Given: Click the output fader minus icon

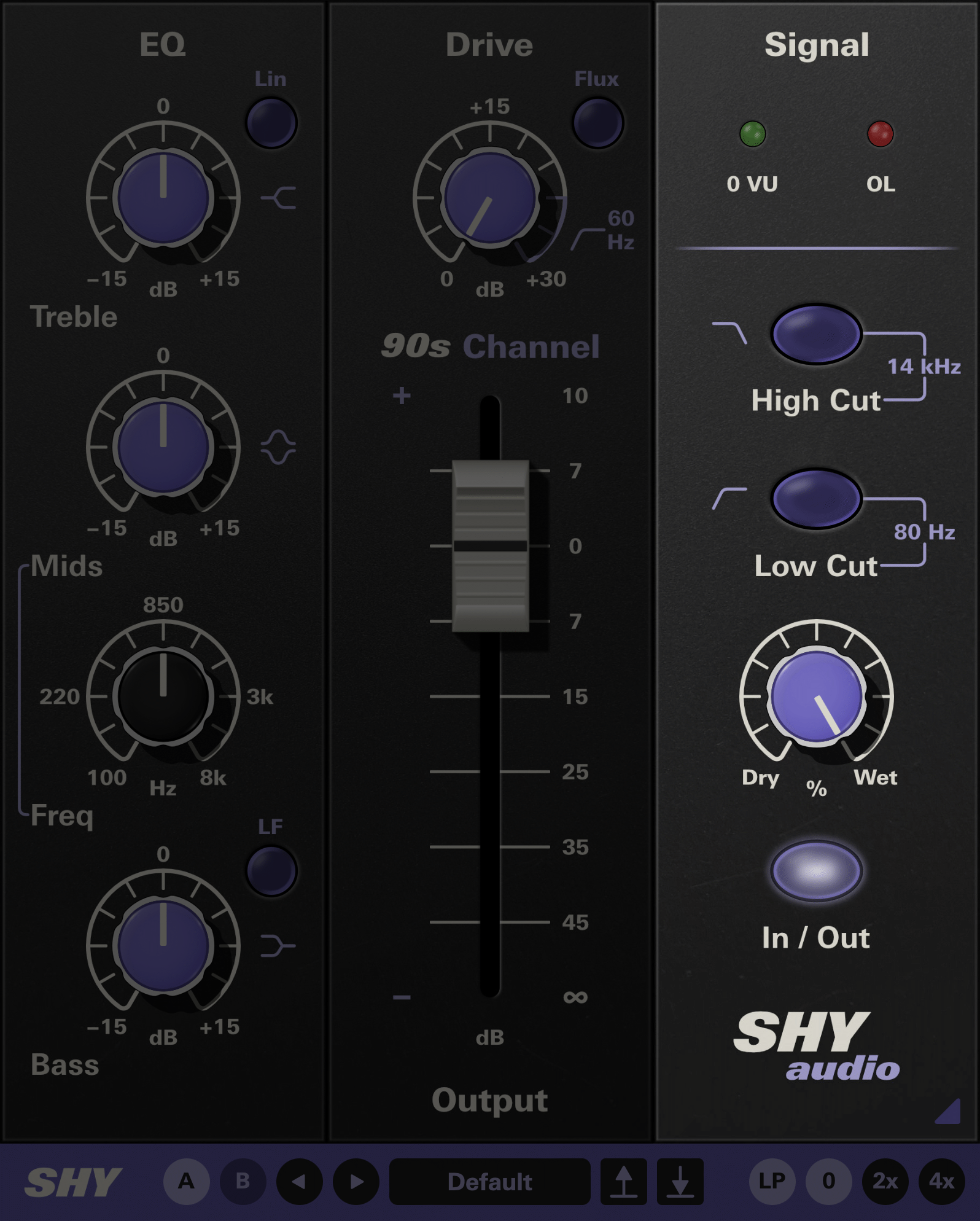Looking at the screenshot, I should click(402, 997).
